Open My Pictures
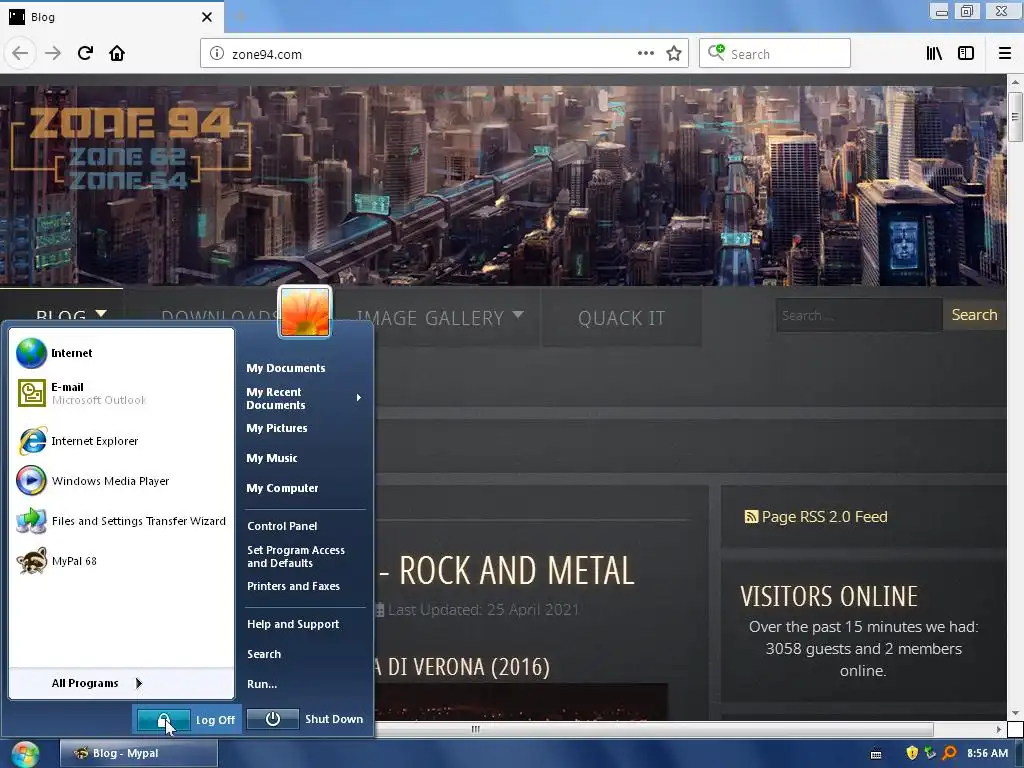The height and width of the screenshot is (768, 1024). click(276, 428)
